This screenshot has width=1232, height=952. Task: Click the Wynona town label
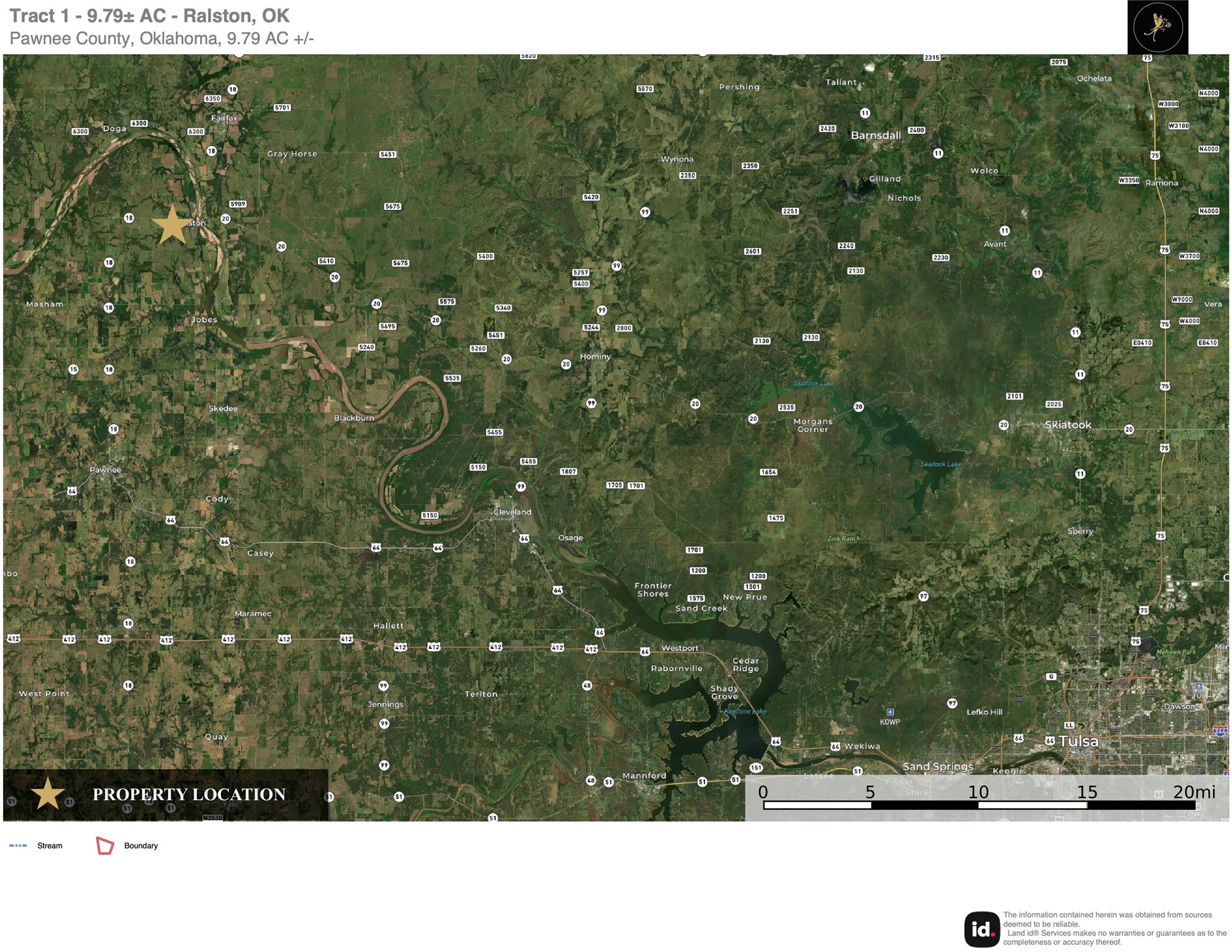click(677, 159)
